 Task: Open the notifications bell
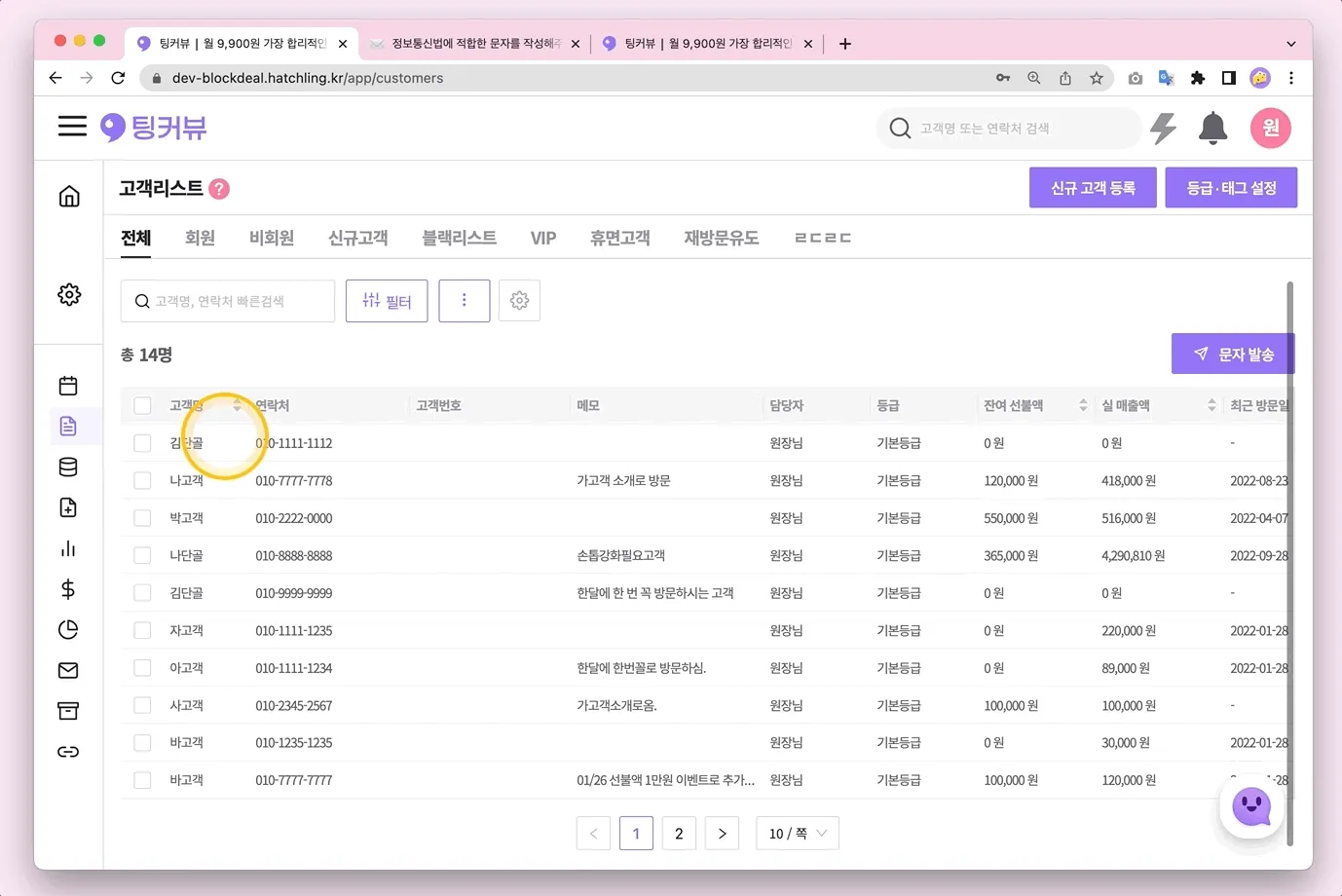(x=1212, y=128)
